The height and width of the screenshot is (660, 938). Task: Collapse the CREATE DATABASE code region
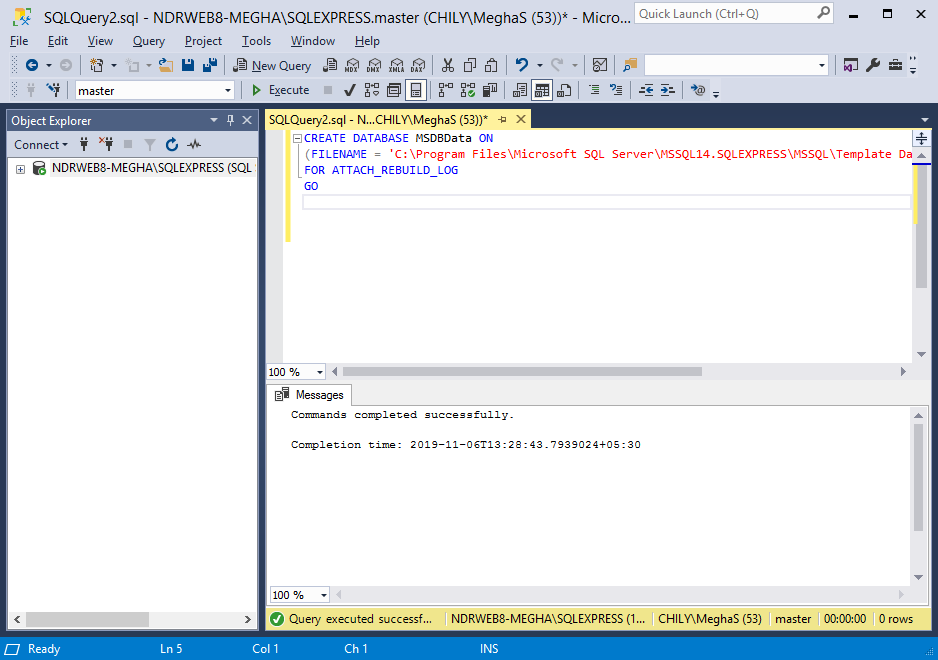tap(297, 138)
